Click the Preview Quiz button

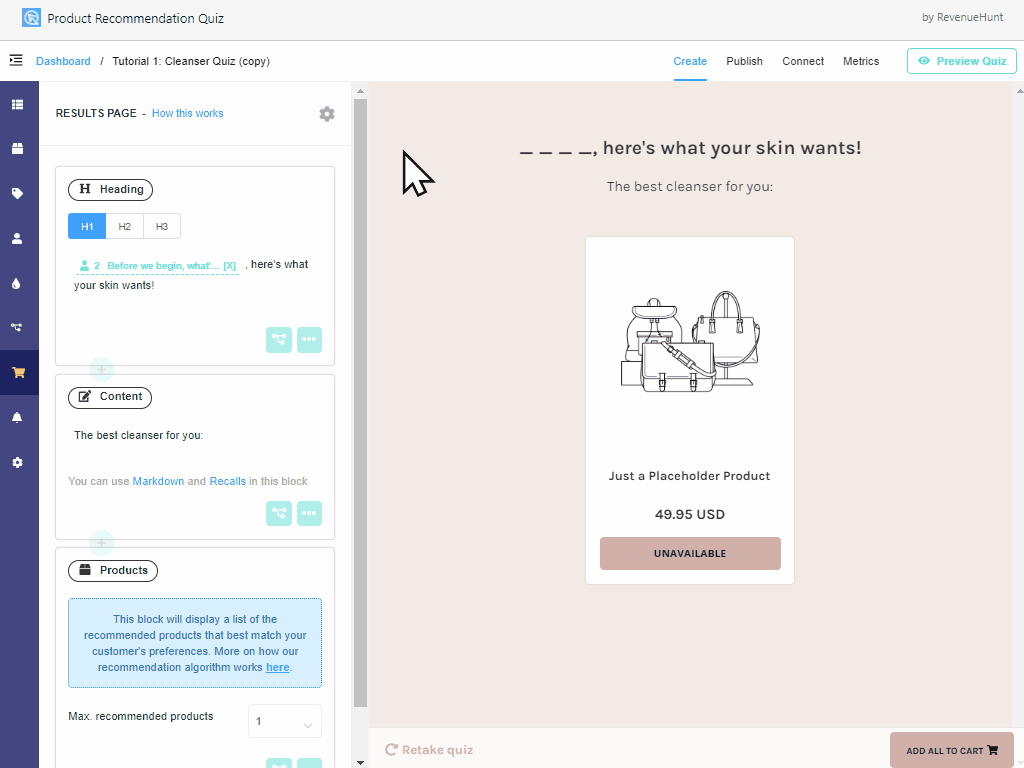point(961,61)
